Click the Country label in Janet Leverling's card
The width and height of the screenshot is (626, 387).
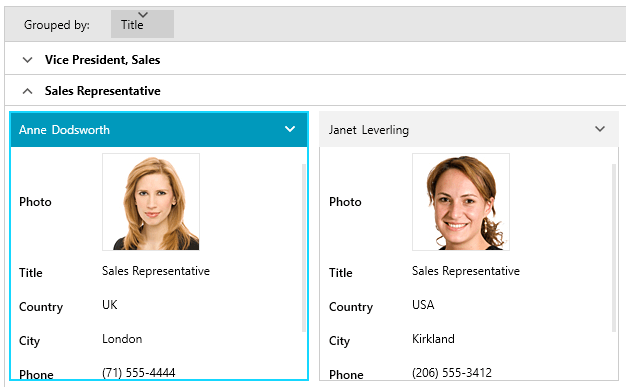tap(351, 307)
